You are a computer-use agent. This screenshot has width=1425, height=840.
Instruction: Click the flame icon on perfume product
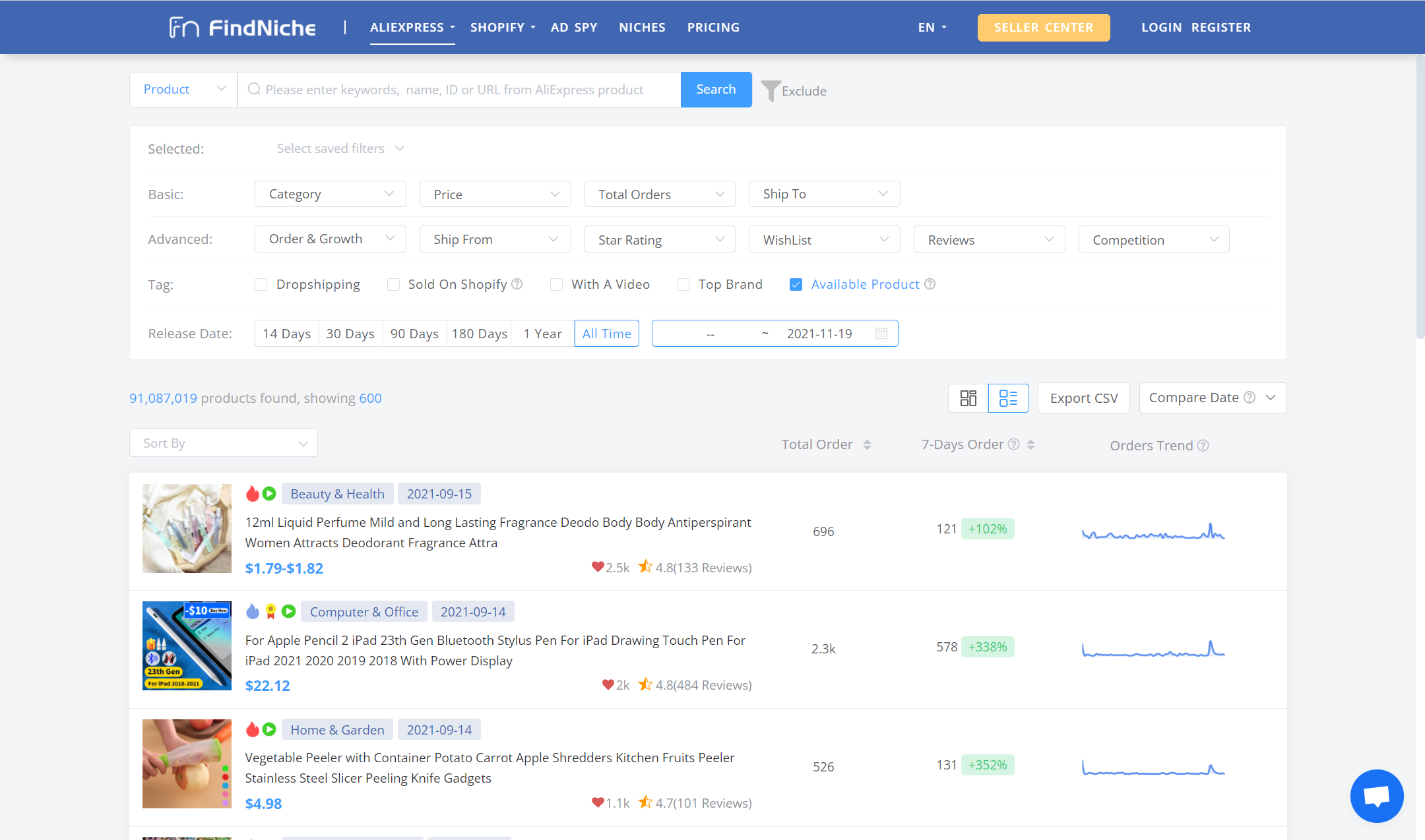[253, 494]
